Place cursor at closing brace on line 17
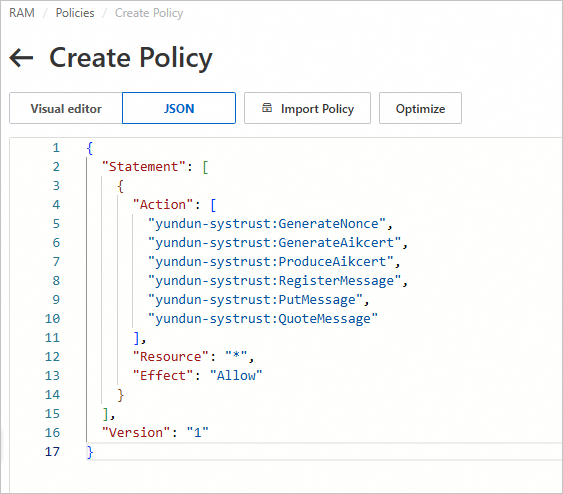 (90, 452)
